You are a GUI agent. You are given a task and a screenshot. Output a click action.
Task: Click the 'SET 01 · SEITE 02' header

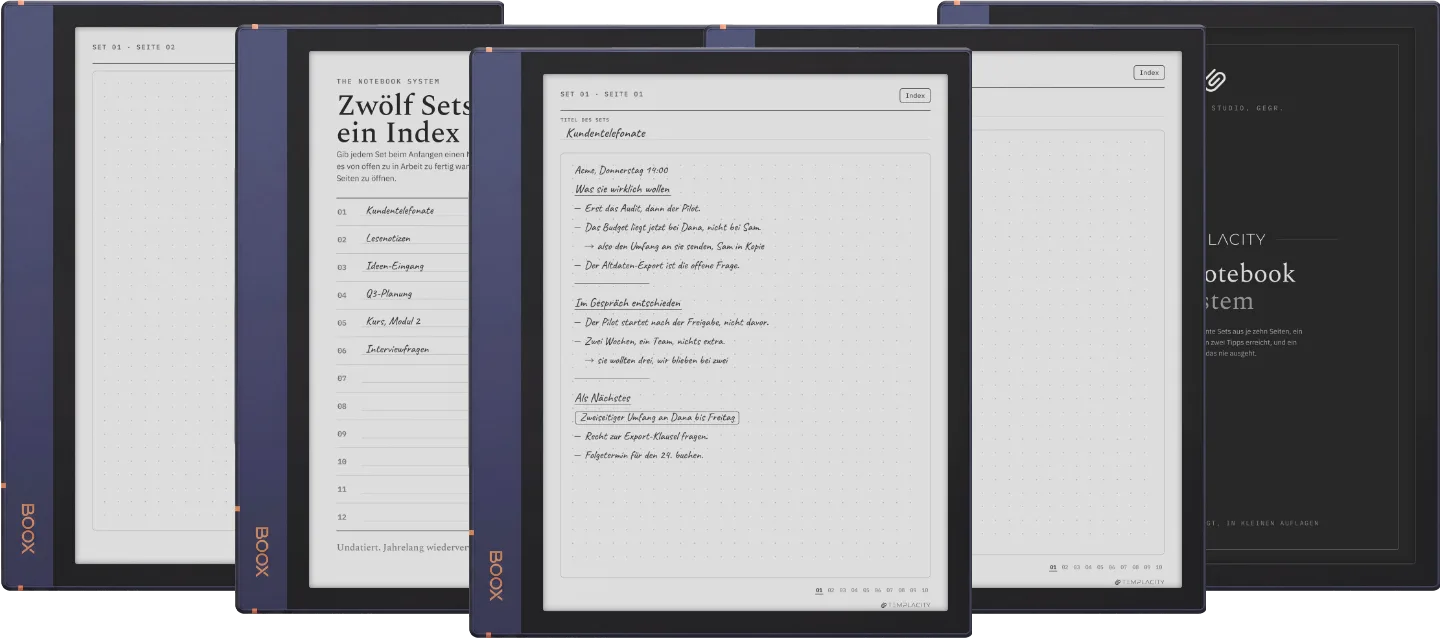pos(133,47)
